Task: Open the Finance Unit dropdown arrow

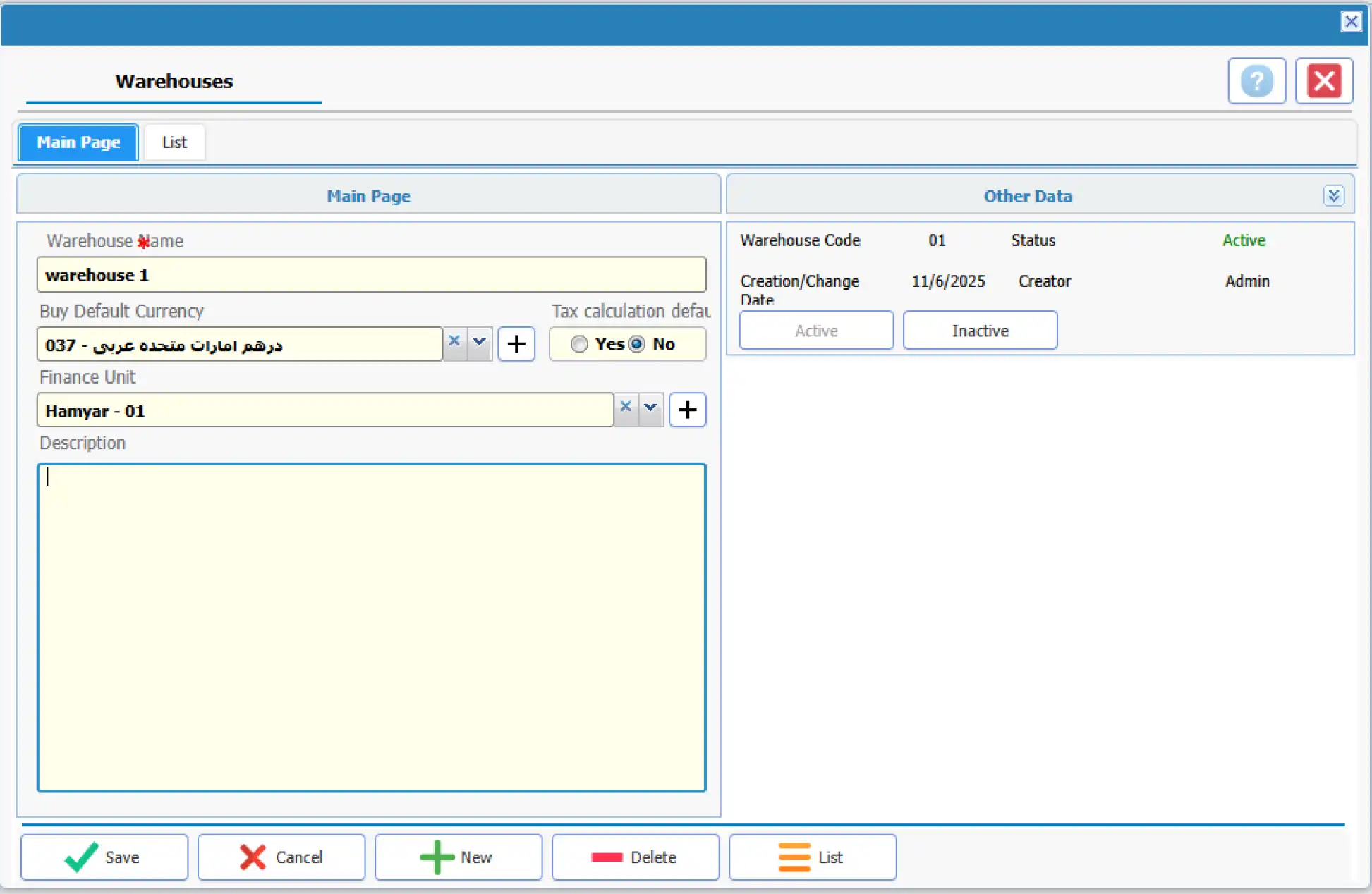Action: click(x=650, y=408)
